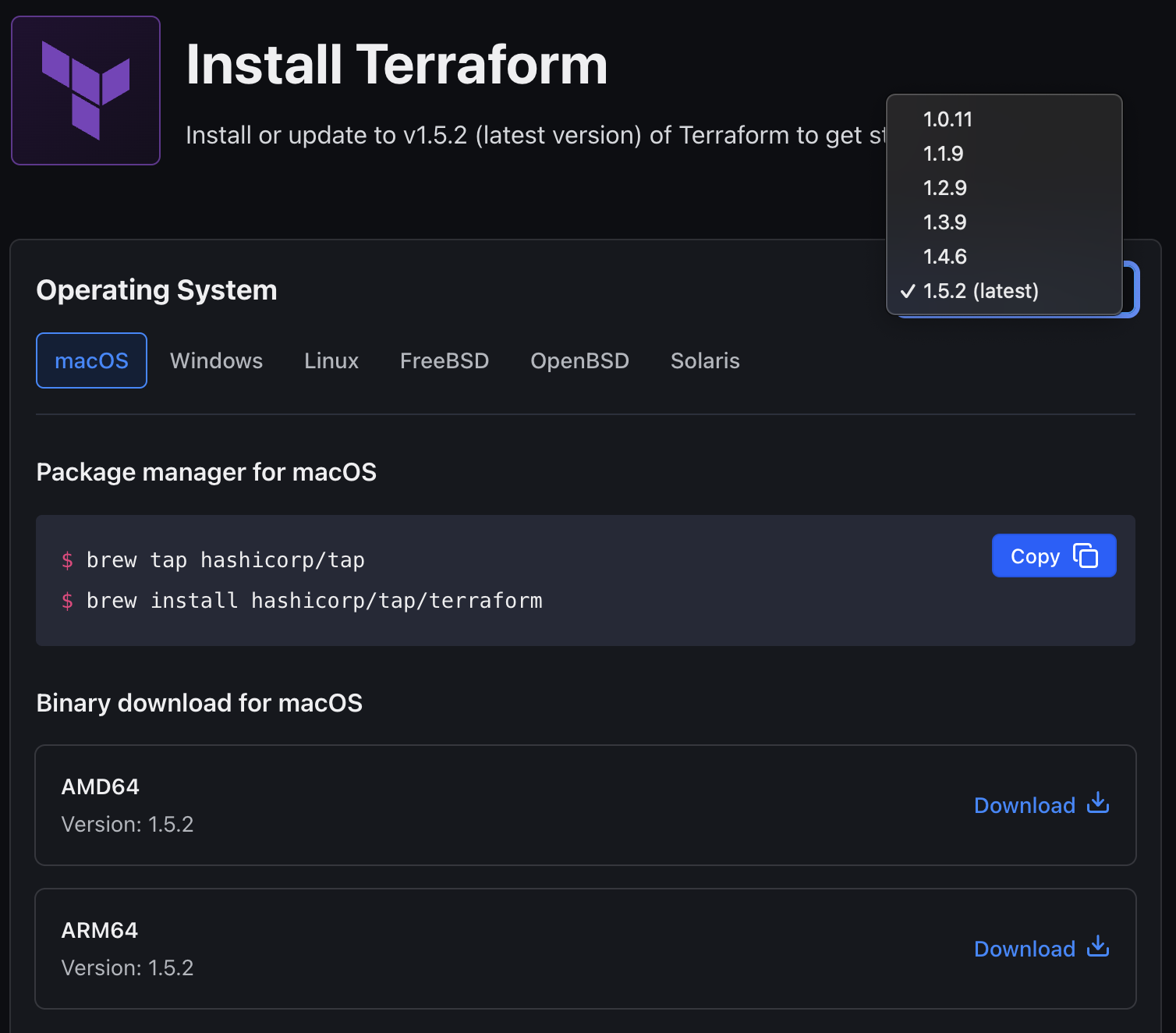Select version 1.0.11 from dropdown
The width and height of the screenshot is (1176, 1033).
pyautogui.click(x=1004, y=119)
